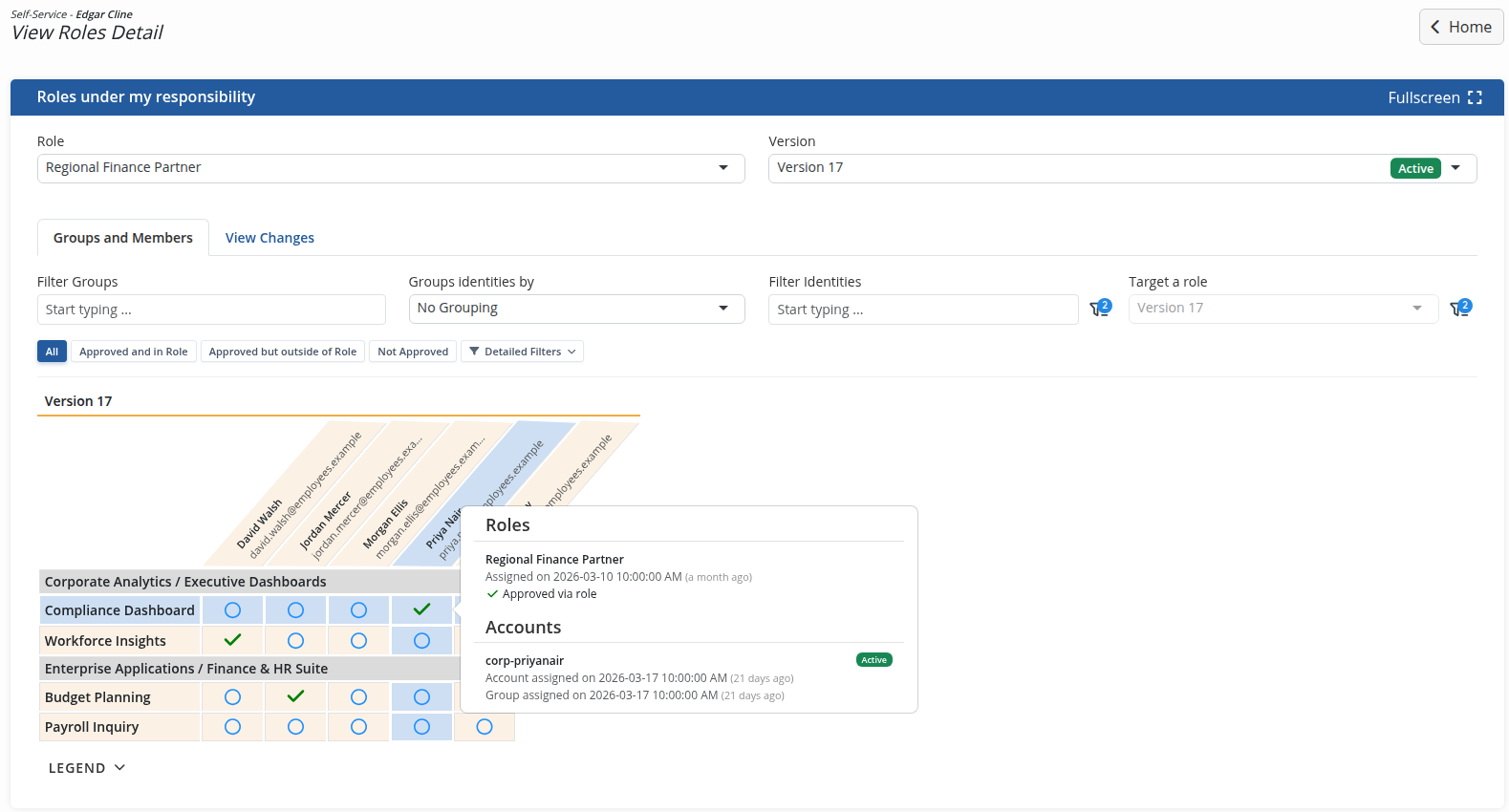
Task: Select the Not Approved filter
Action: pyautogui.click(x=413, y=352)
